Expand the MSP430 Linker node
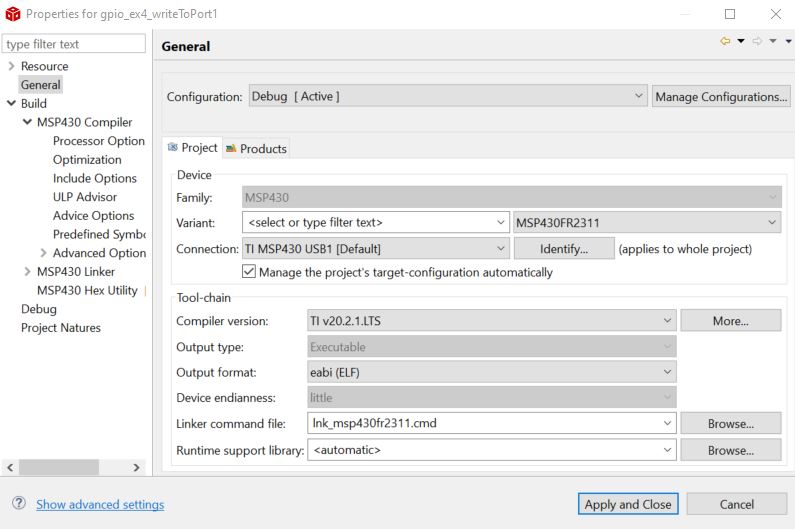Image resolution: width=795 pixels, height=529 pixels. [x=27, y=271]
